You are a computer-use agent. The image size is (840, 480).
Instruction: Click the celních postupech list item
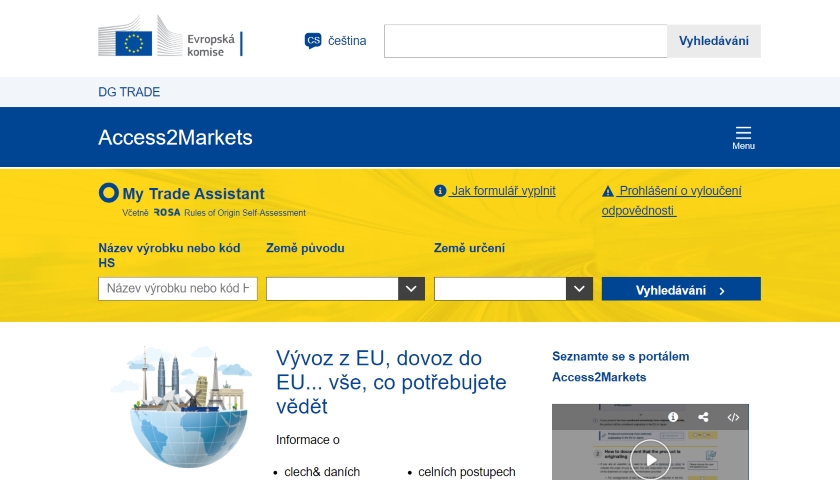pos(467,472)
